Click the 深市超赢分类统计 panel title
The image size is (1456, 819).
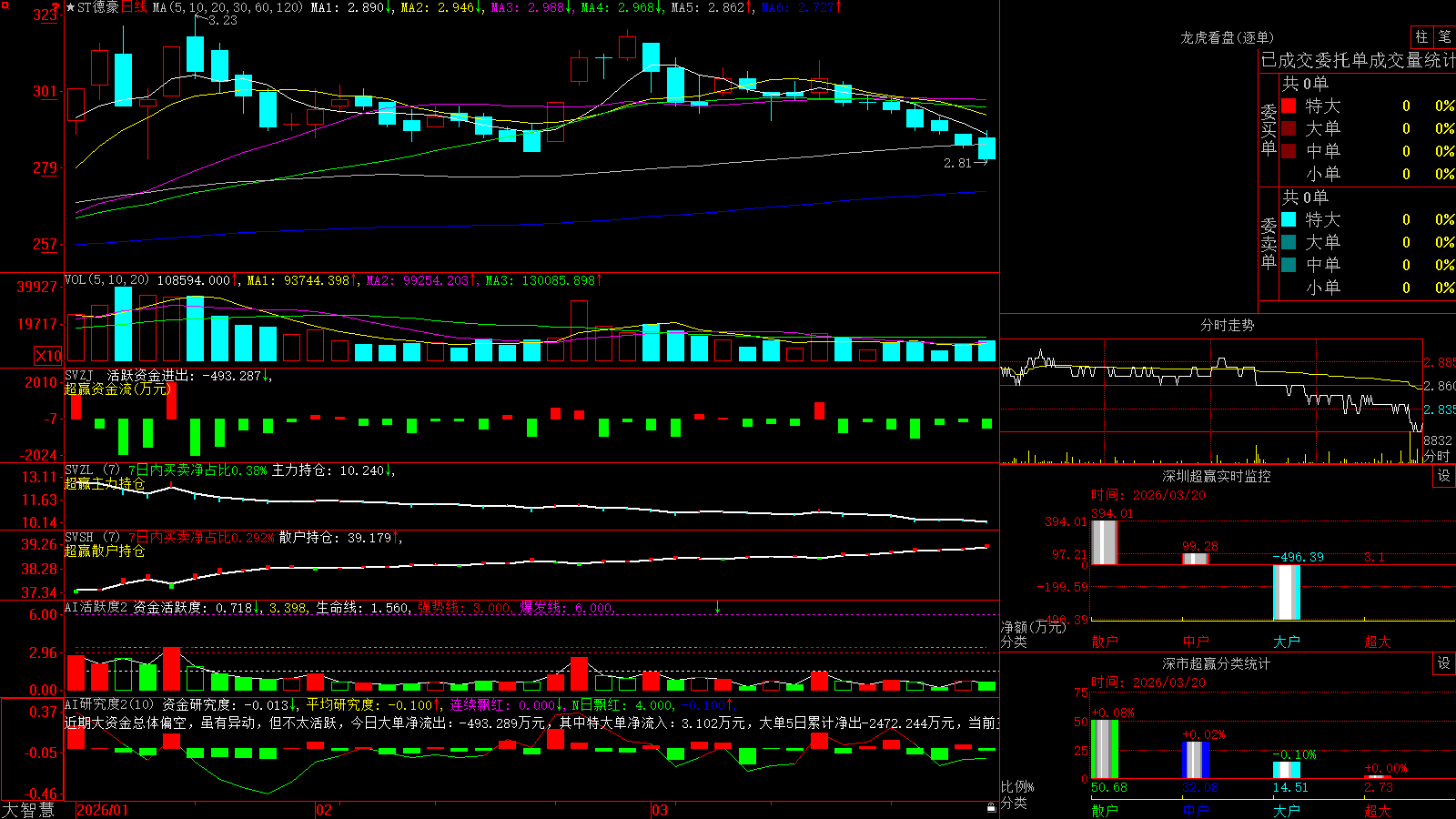pos(1216,663)
